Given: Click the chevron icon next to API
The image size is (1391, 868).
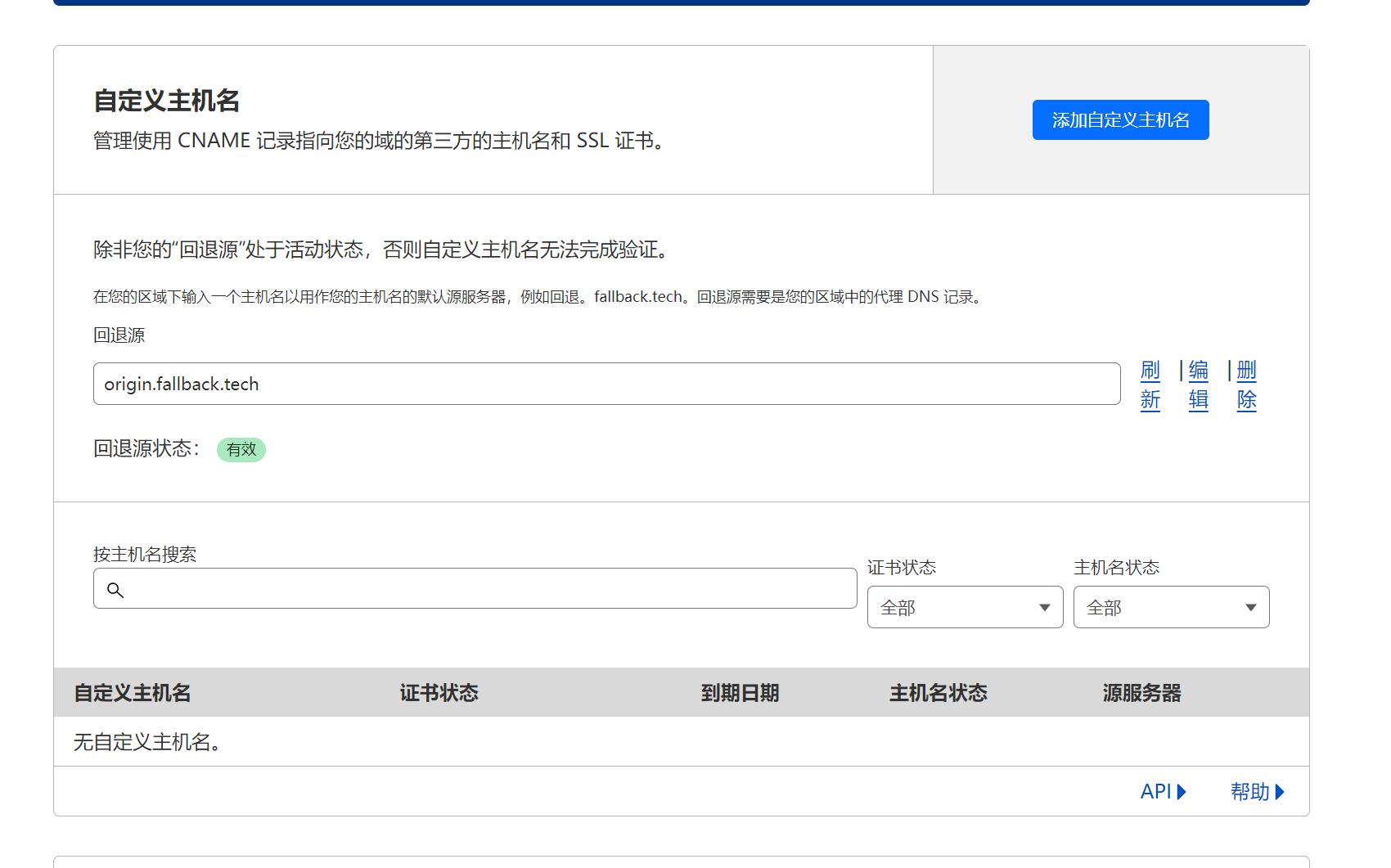Looking at the screenshot, I should pyautogui.click(x=1181, y=792).
